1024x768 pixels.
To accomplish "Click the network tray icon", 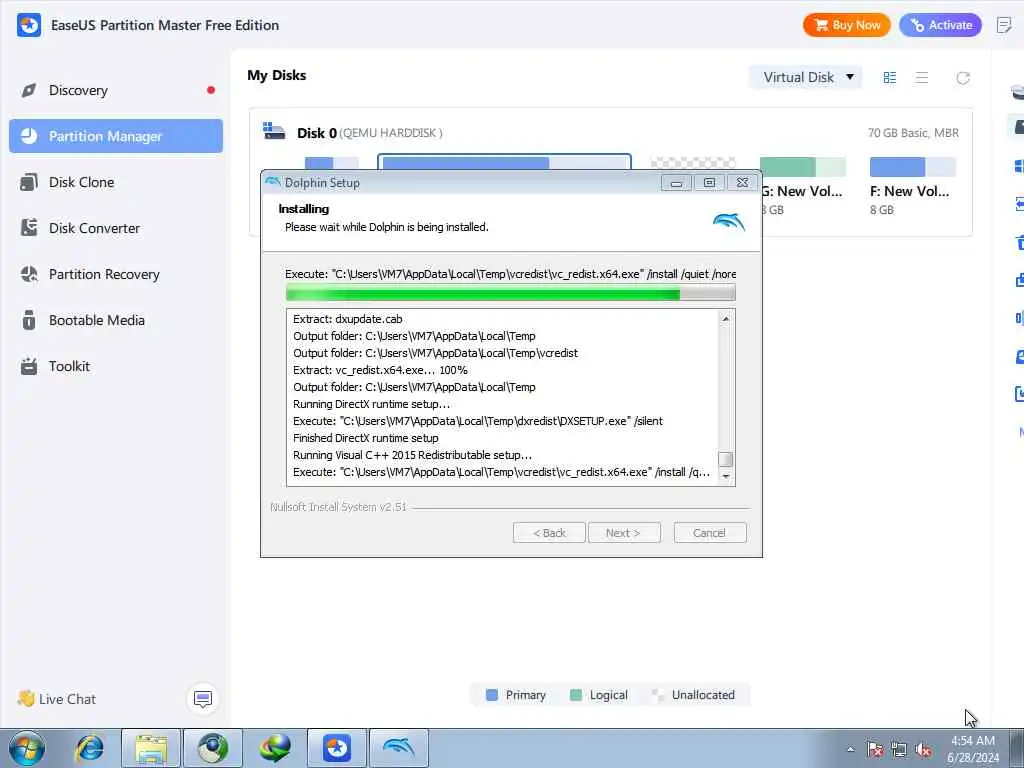I will point(899,750).
